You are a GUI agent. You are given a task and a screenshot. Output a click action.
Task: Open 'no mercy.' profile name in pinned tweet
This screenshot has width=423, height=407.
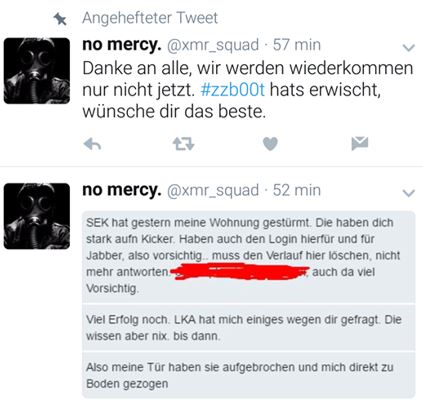122,45
